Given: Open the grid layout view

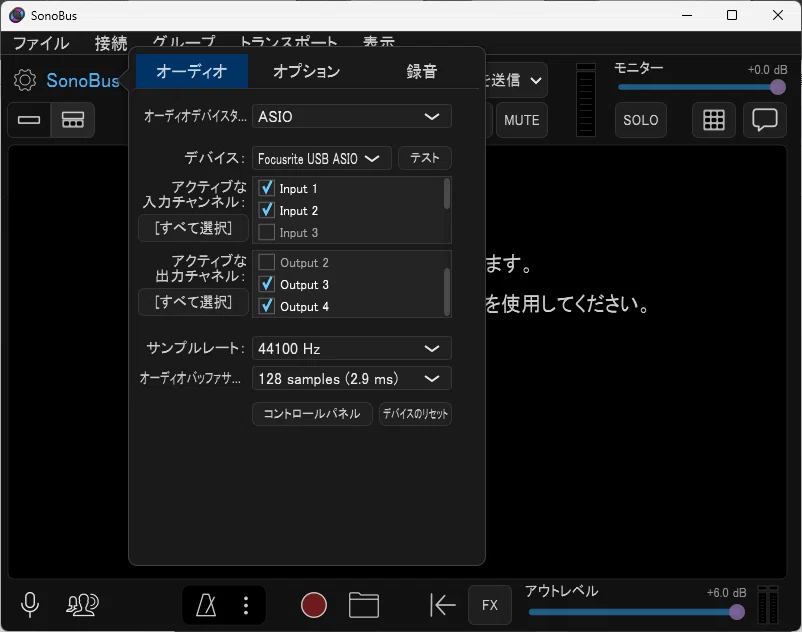Looking at the screenshot, I should click(x=714, y=120).
